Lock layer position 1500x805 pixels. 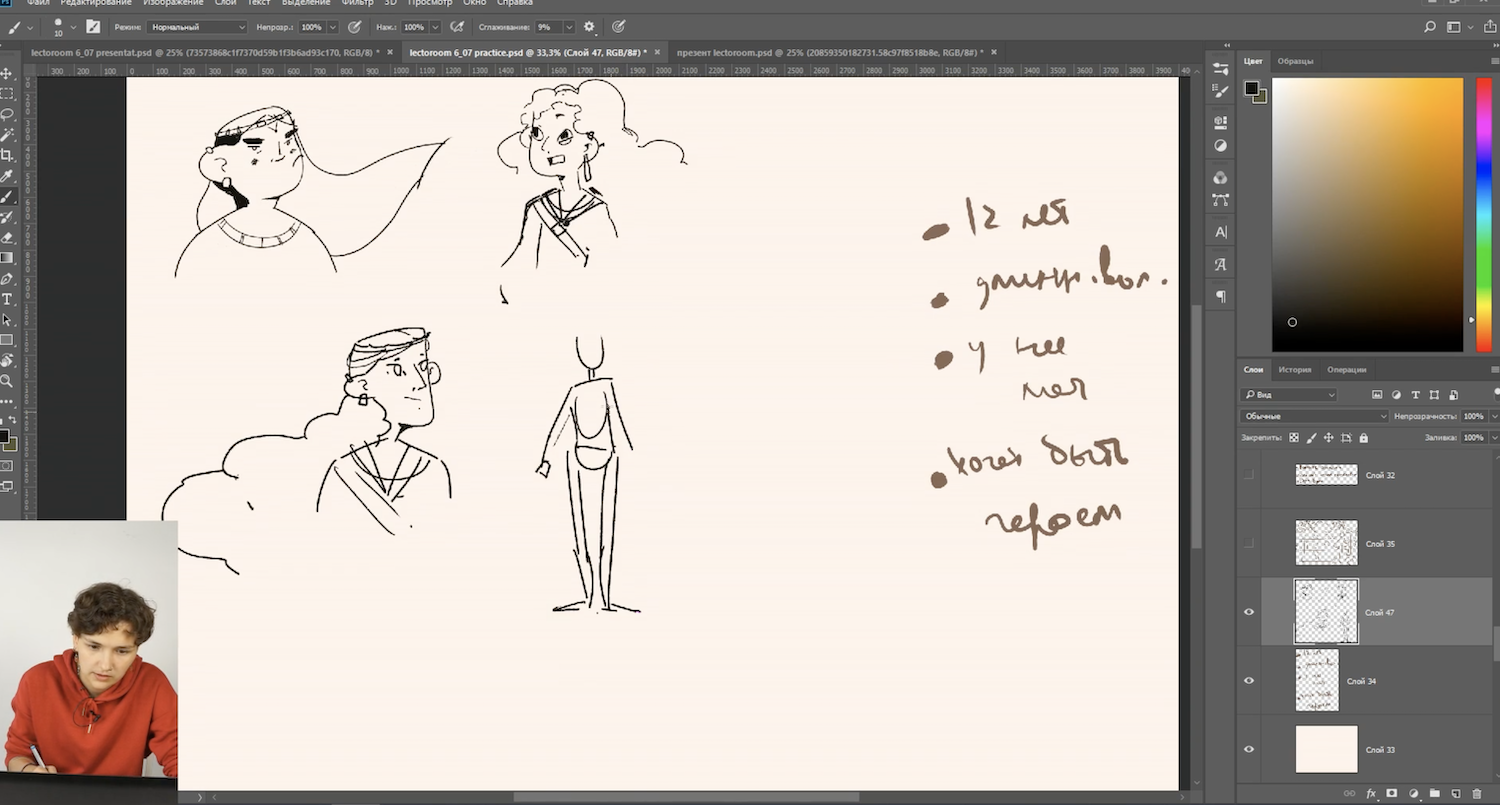point(1329,438)
